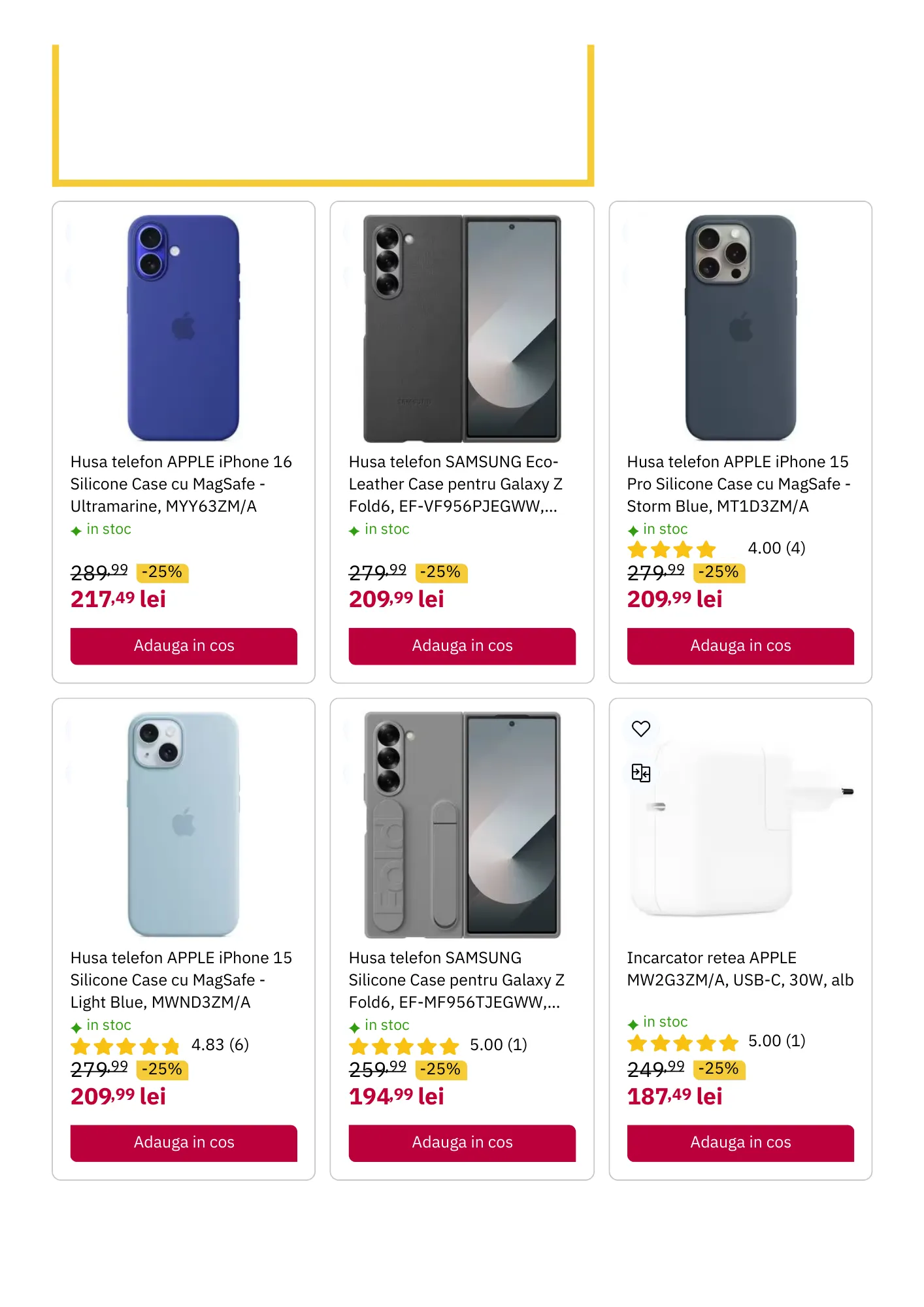The width and height of the screenshot is (924, 1307).
Task: Open gray Samsung Silicone Fold6 case image
Action: click(462, 825)
